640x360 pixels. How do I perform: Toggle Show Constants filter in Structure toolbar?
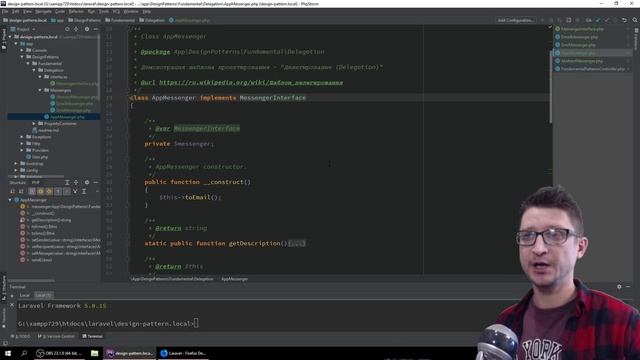[x=49, y=191]
